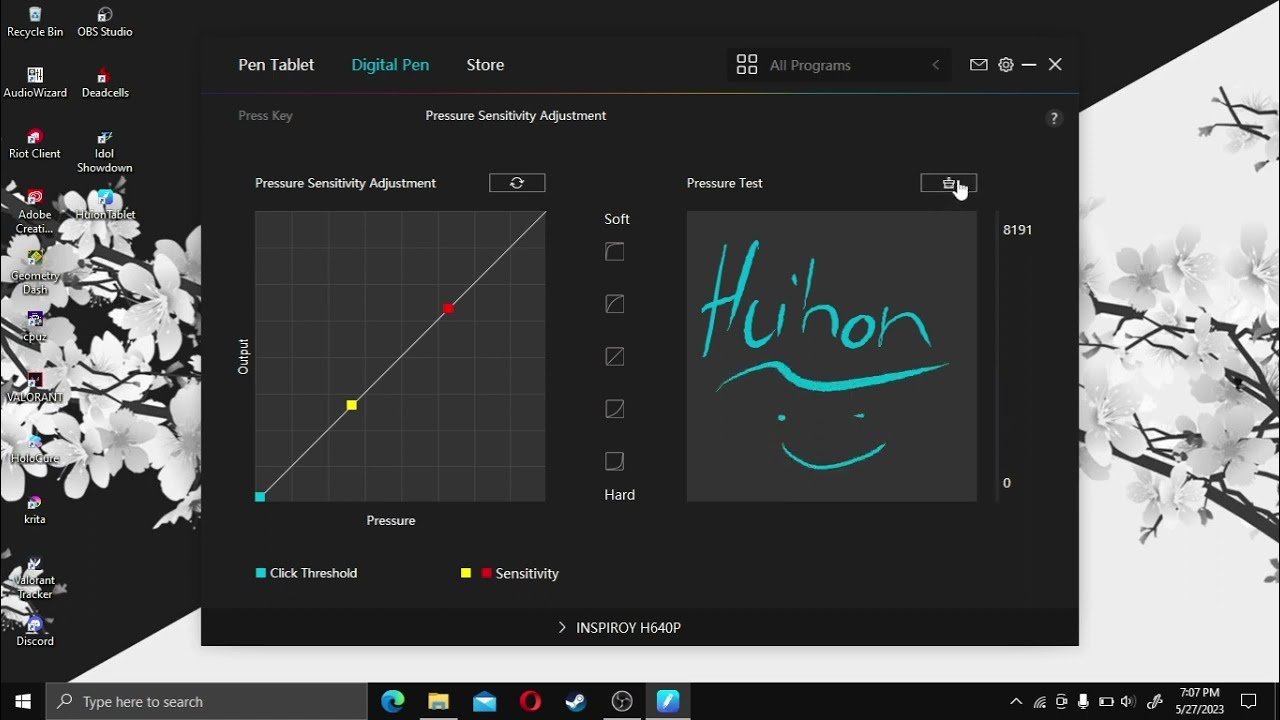Click the pen icon in system tray
This screenshot has height=720, width=1280.
pyautogui.click(x=1155, y=702)
